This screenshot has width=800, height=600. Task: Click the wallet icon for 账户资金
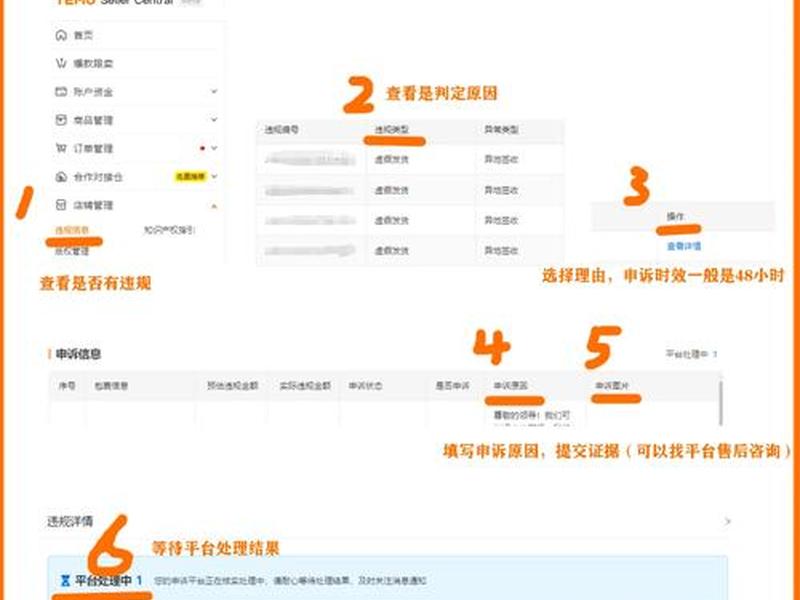tap(61, 92)
